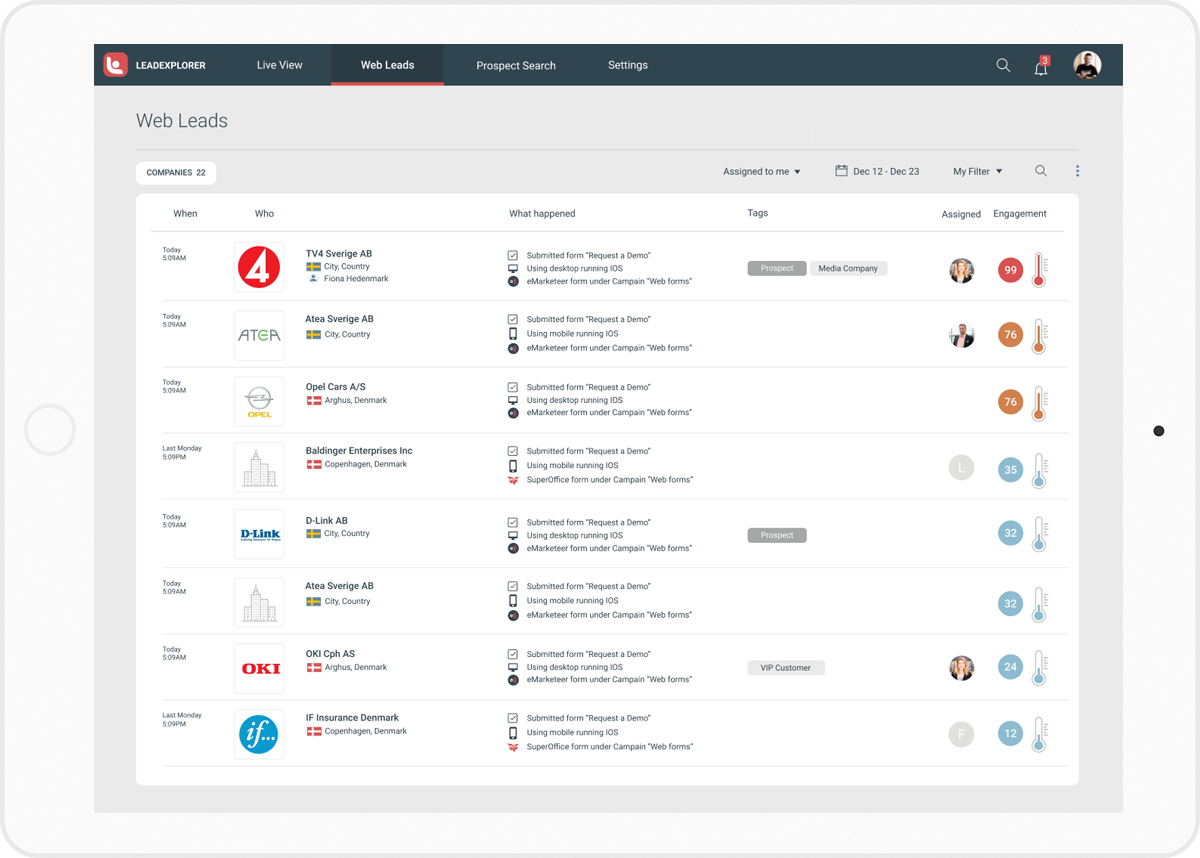
Task: Click the Opel company logo
Action: click(259, 402)
